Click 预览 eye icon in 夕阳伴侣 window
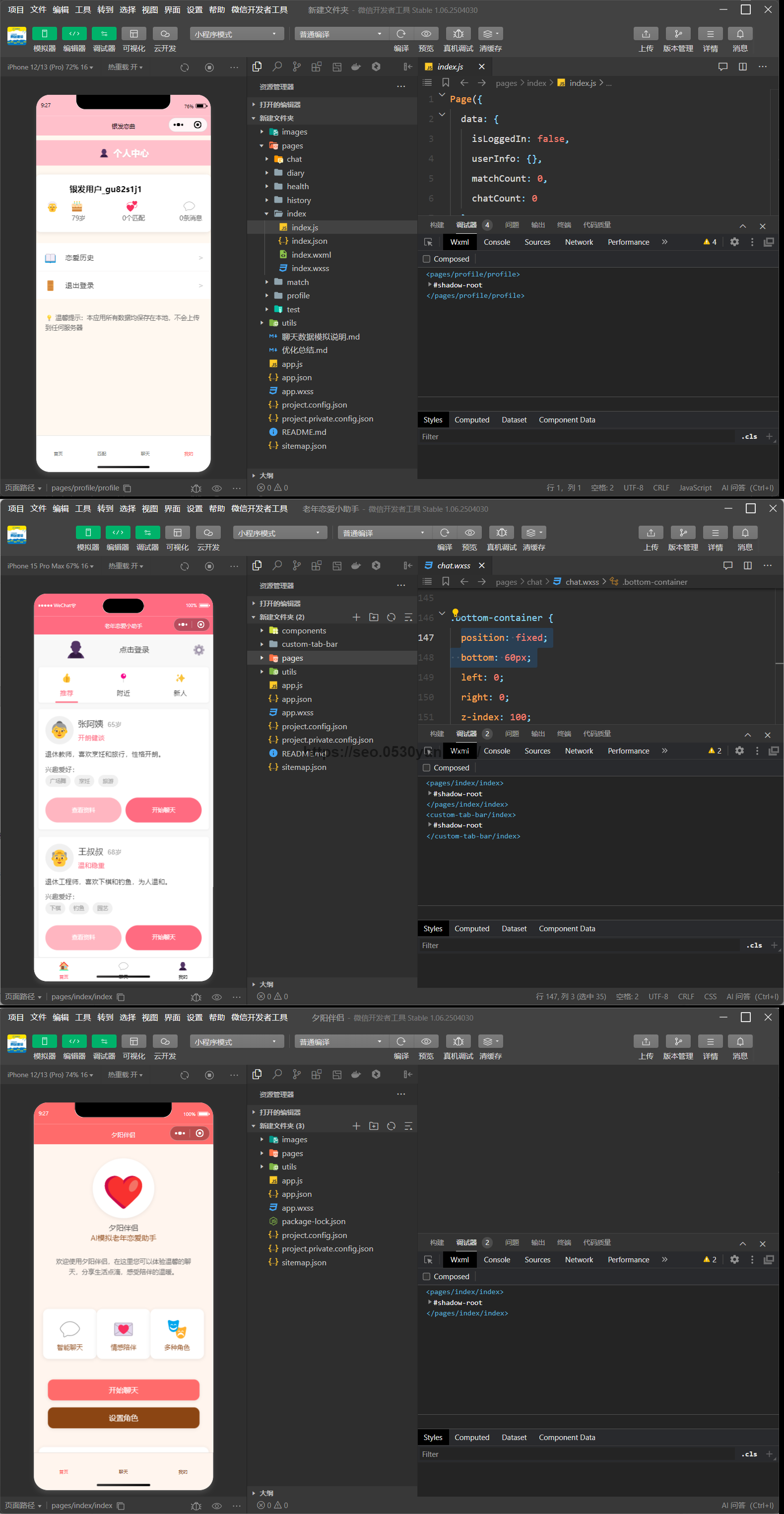This screenshot has width=784, height=1514. point(426,1041)
